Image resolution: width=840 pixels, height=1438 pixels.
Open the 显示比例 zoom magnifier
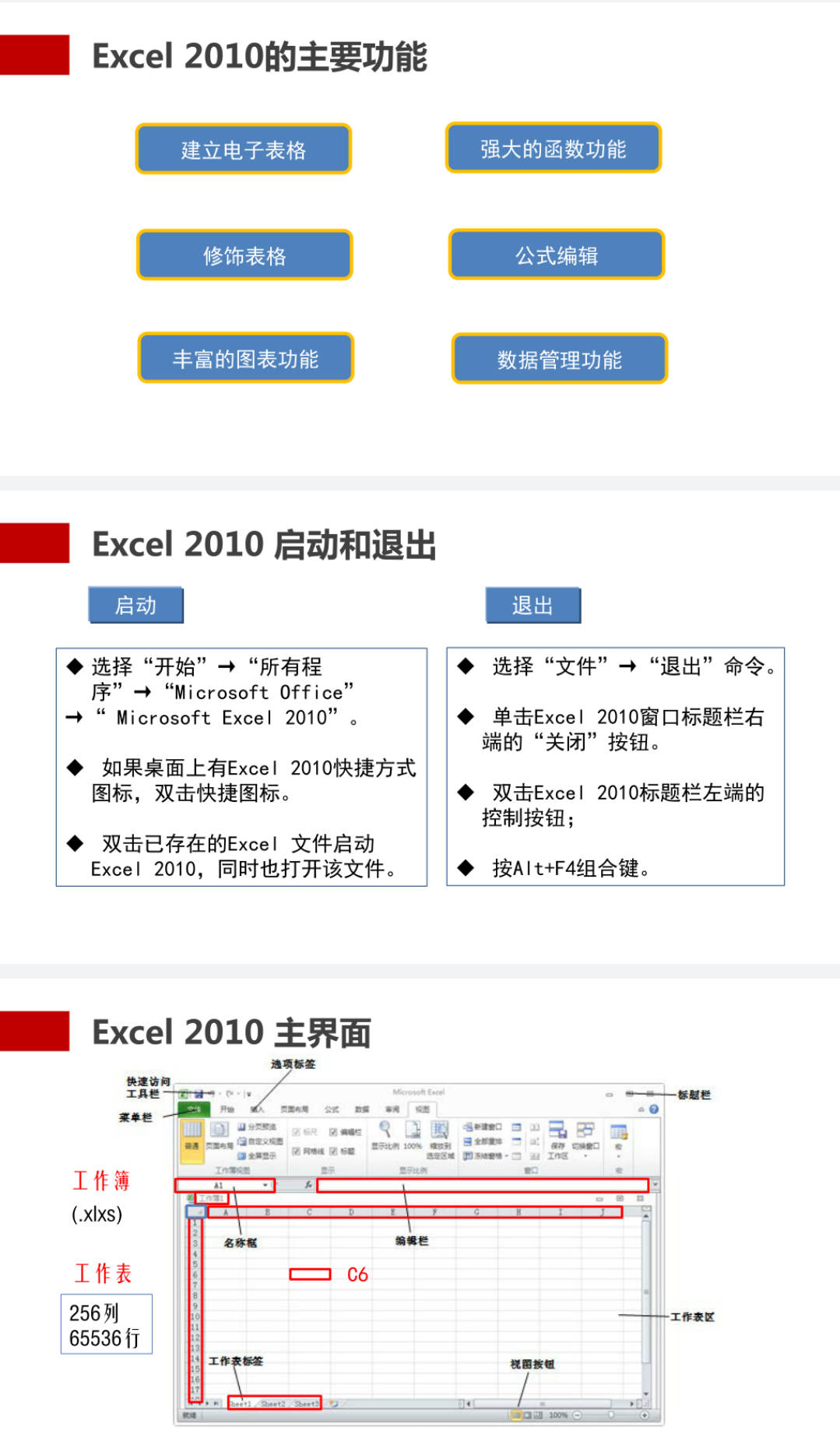(385, 1135)
